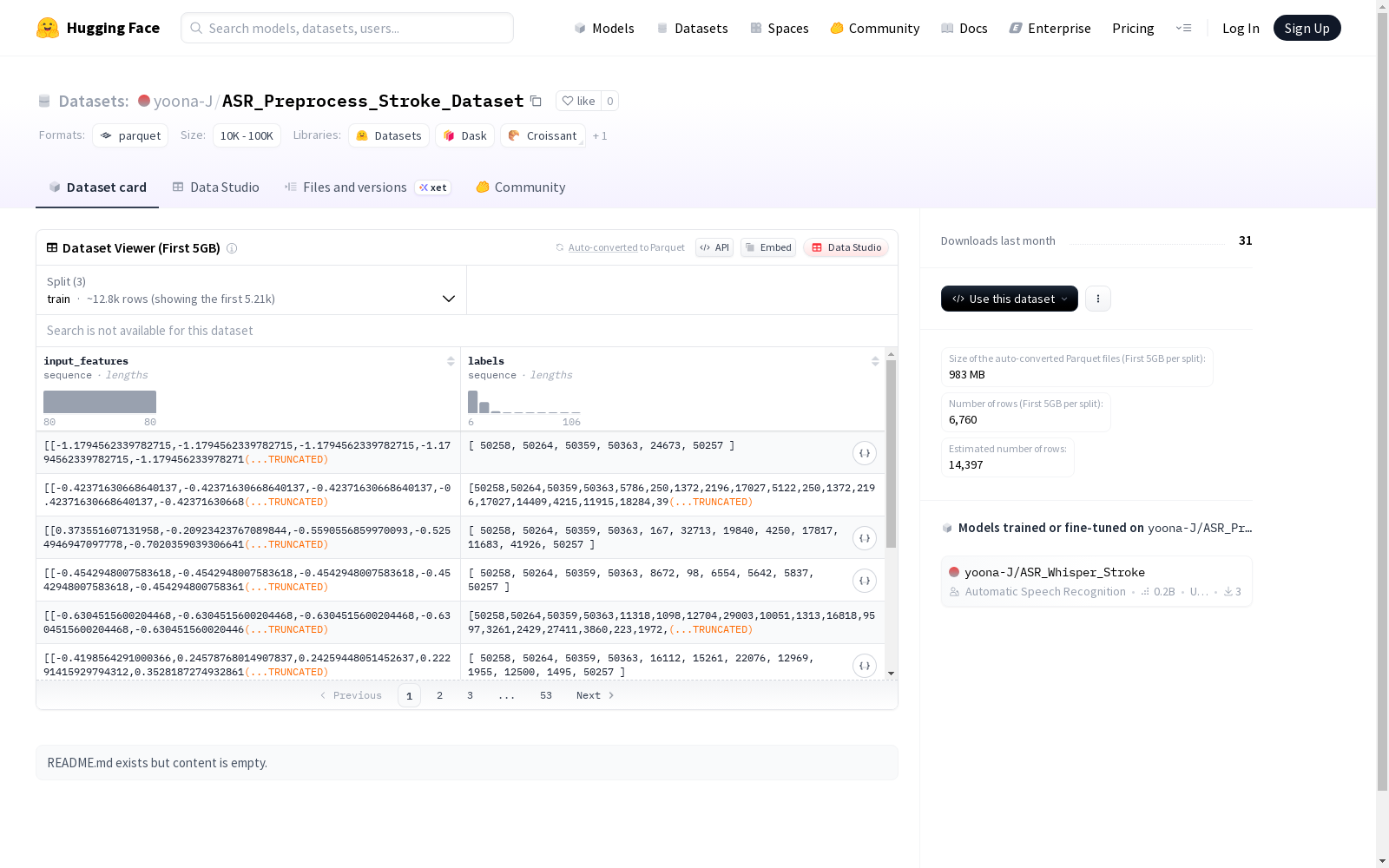The width and height of the screenshot is (1389, 868).
Task: Open the navigation overflow menu icon
Action: [x=1183, y=28]
